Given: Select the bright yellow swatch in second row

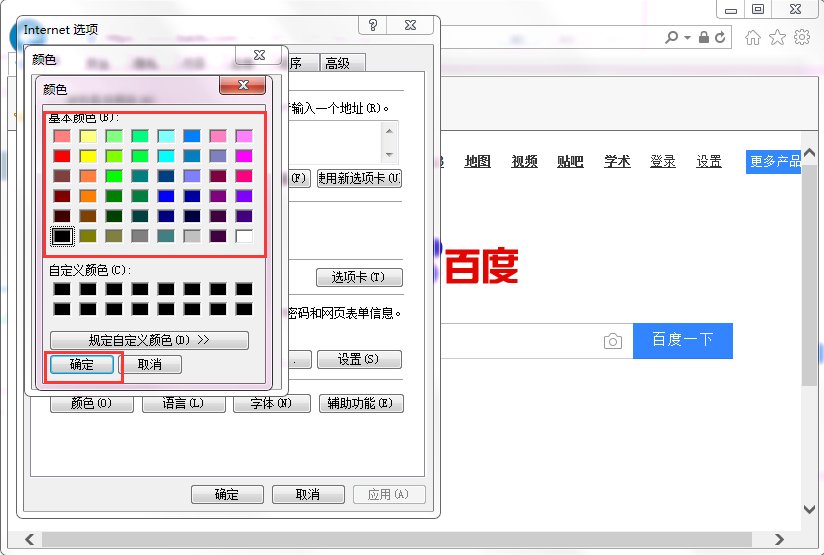Looking at the screenshot, I should click(88, 156).
